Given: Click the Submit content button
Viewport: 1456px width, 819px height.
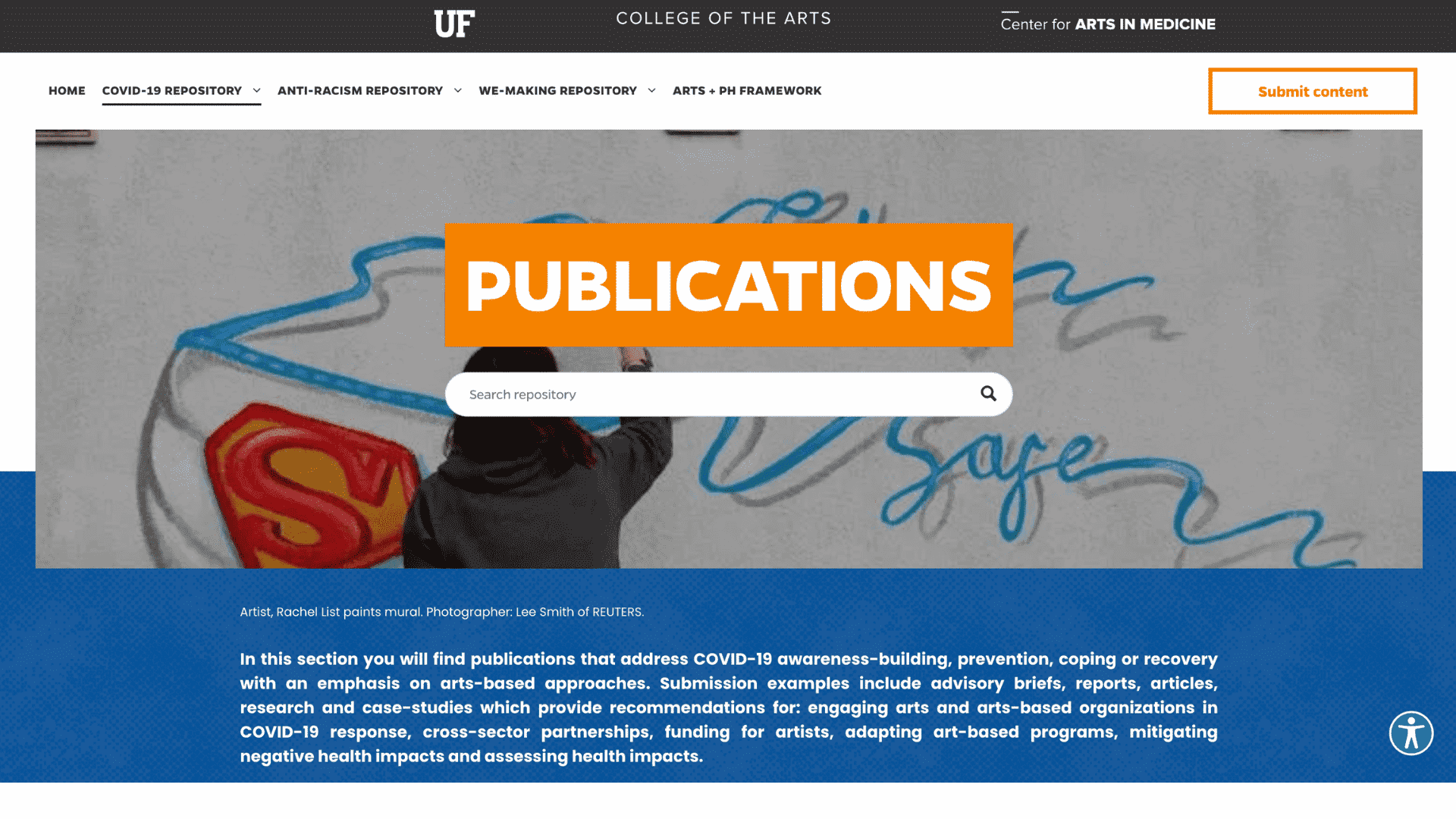Looking at the screenshot, I should pos(1312,91).
